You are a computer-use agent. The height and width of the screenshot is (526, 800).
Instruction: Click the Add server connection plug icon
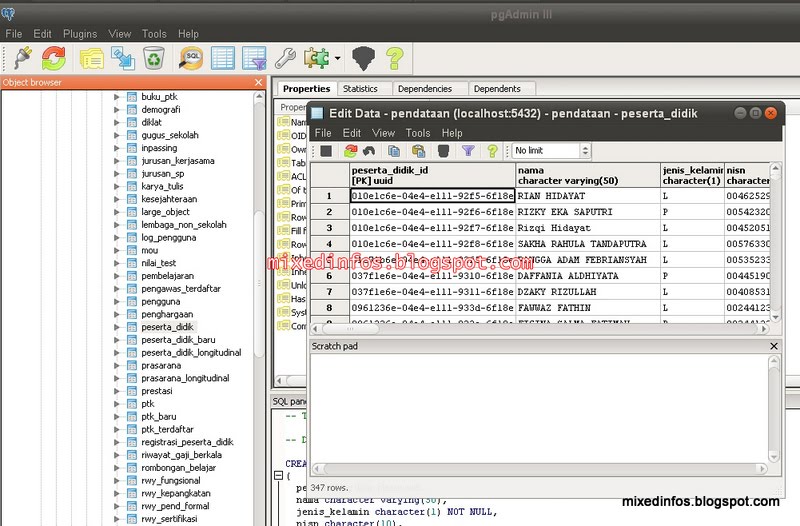click(22, 58)
